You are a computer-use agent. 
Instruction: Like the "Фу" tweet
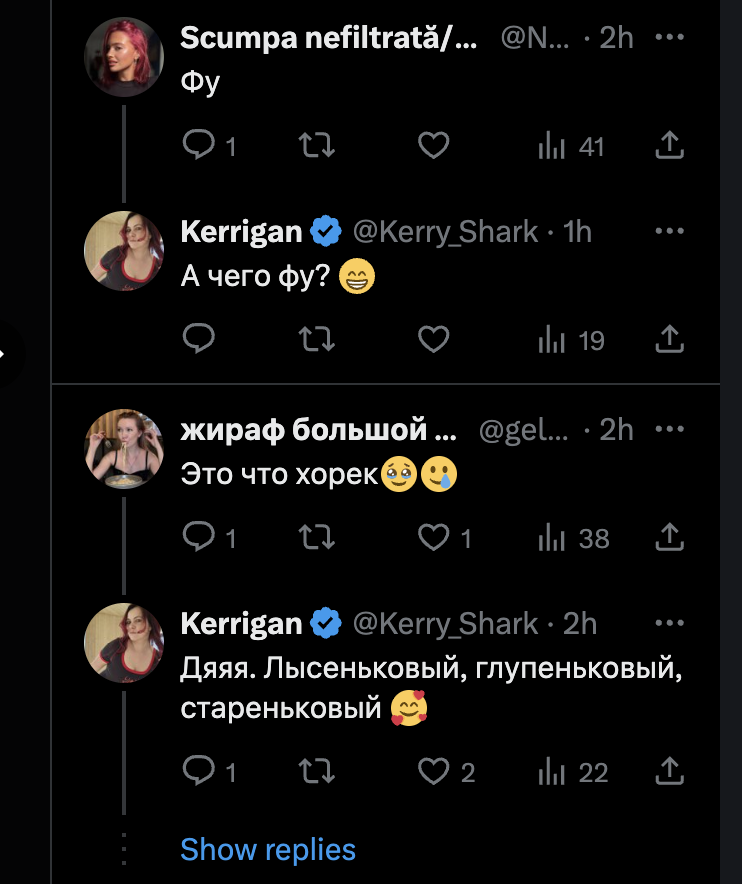click(433, 147)
